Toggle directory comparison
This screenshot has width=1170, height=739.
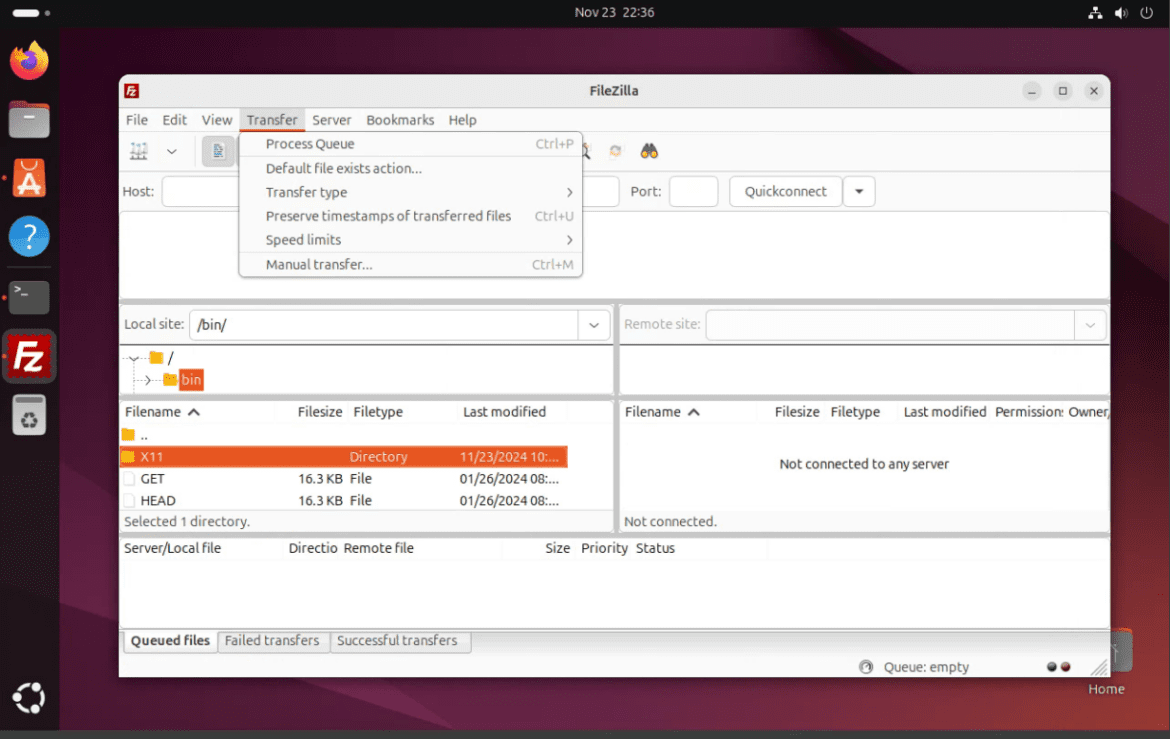click(616, 151)
